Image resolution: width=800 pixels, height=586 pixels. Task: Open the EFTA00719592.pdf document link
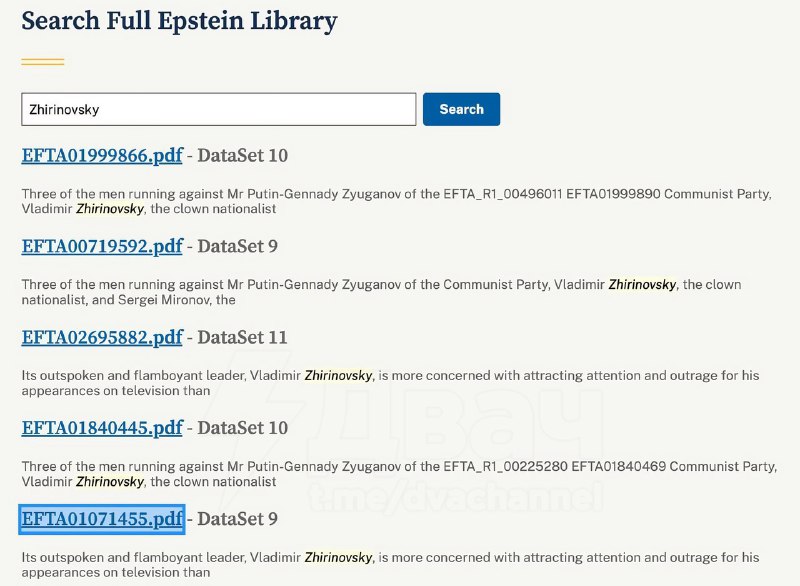pyautogui.click(x=102, y=246)
